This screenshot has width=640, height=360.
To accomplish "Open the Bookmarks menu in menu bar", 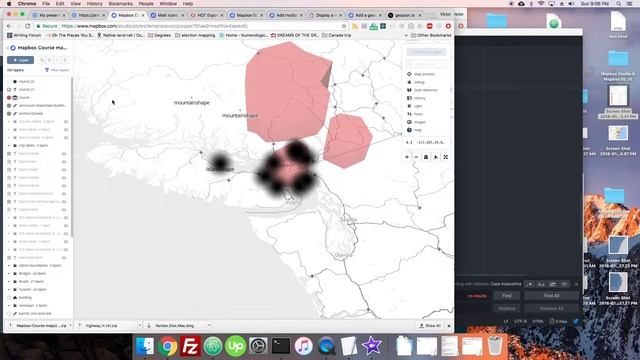I will coord(120,4).
